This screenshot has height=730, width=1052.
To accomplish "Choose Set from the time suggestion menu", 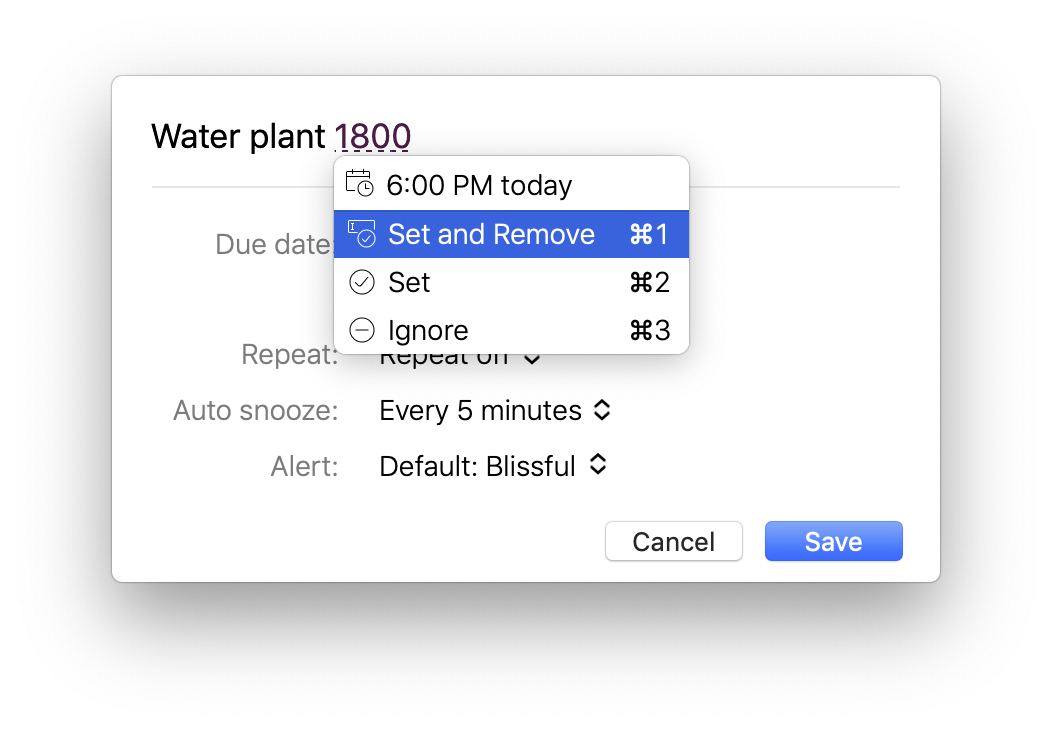I will click(408, 282).
